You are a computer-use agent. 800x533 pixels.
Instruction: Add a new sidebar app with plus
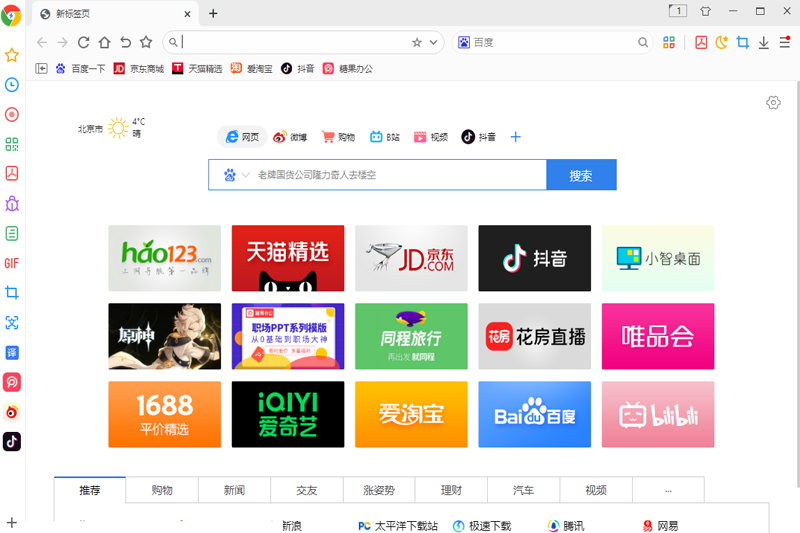coord(12,523)
